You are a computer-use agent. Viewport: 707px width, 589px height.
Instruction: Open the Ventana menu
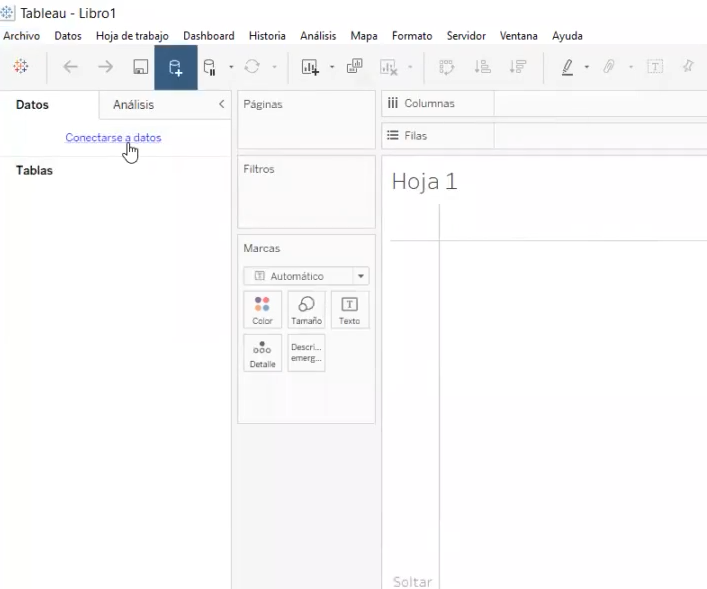click(x=519, y=36)
